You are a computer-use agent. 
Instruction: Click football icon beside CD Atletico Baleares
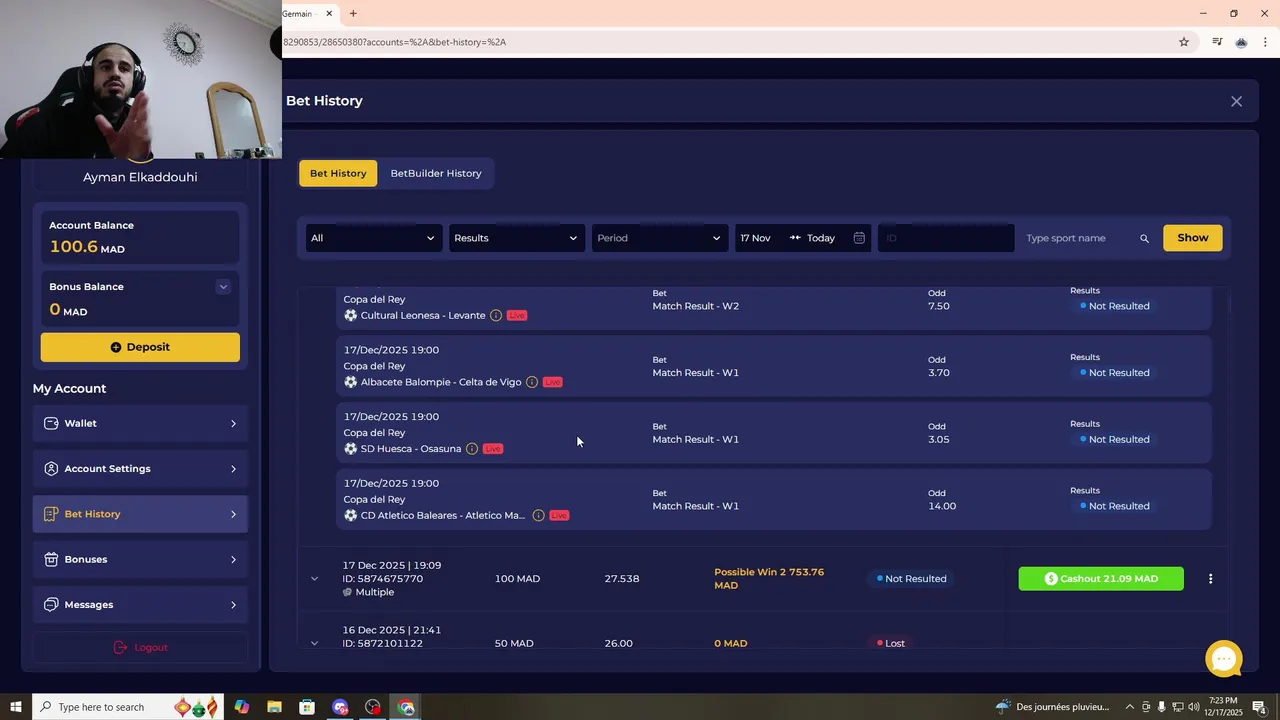(350, 516)
